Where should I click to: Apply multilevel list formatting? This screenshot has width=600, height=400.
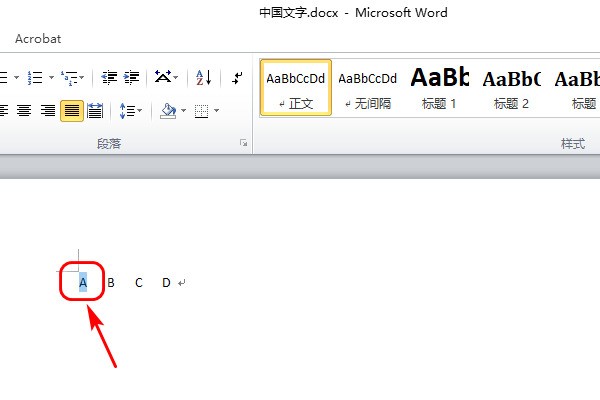(69, 78)
